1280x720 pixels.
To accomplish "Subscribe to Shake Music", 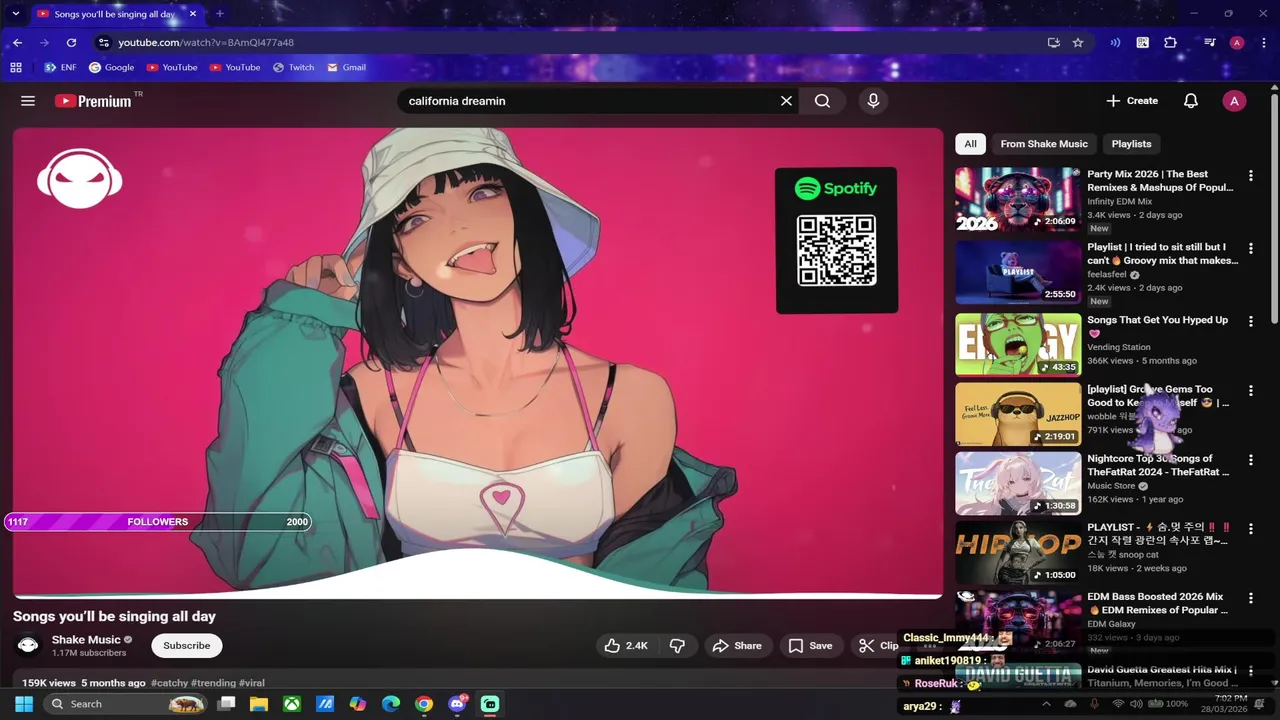I will click(187, 646).
